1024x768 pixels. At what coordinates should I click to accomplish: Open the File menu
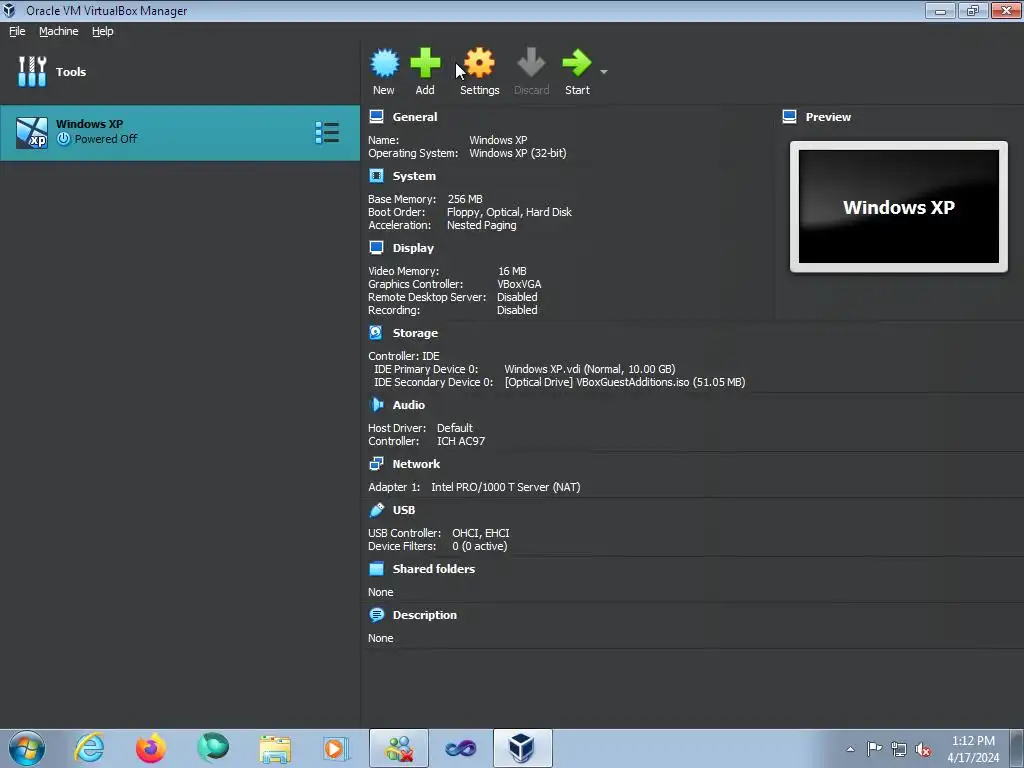point(17,31)
